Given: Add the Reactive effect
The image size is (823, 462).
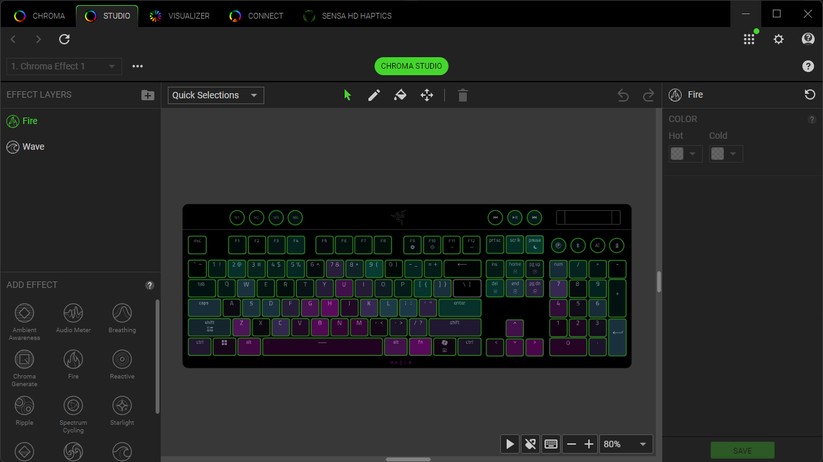Looking at the screenshot, I should 122,364.
